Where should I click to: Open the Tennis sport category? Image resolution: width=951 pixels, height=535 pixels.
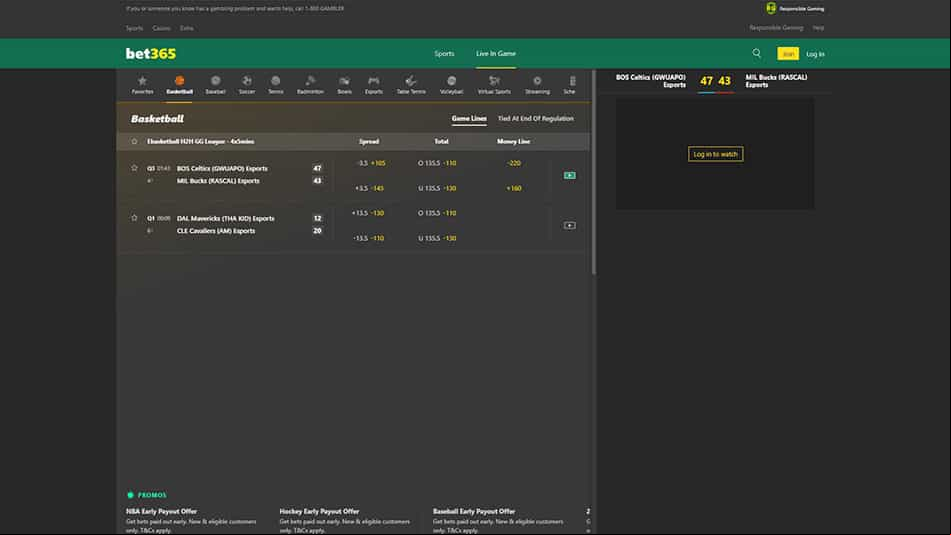tap(275, 84)
